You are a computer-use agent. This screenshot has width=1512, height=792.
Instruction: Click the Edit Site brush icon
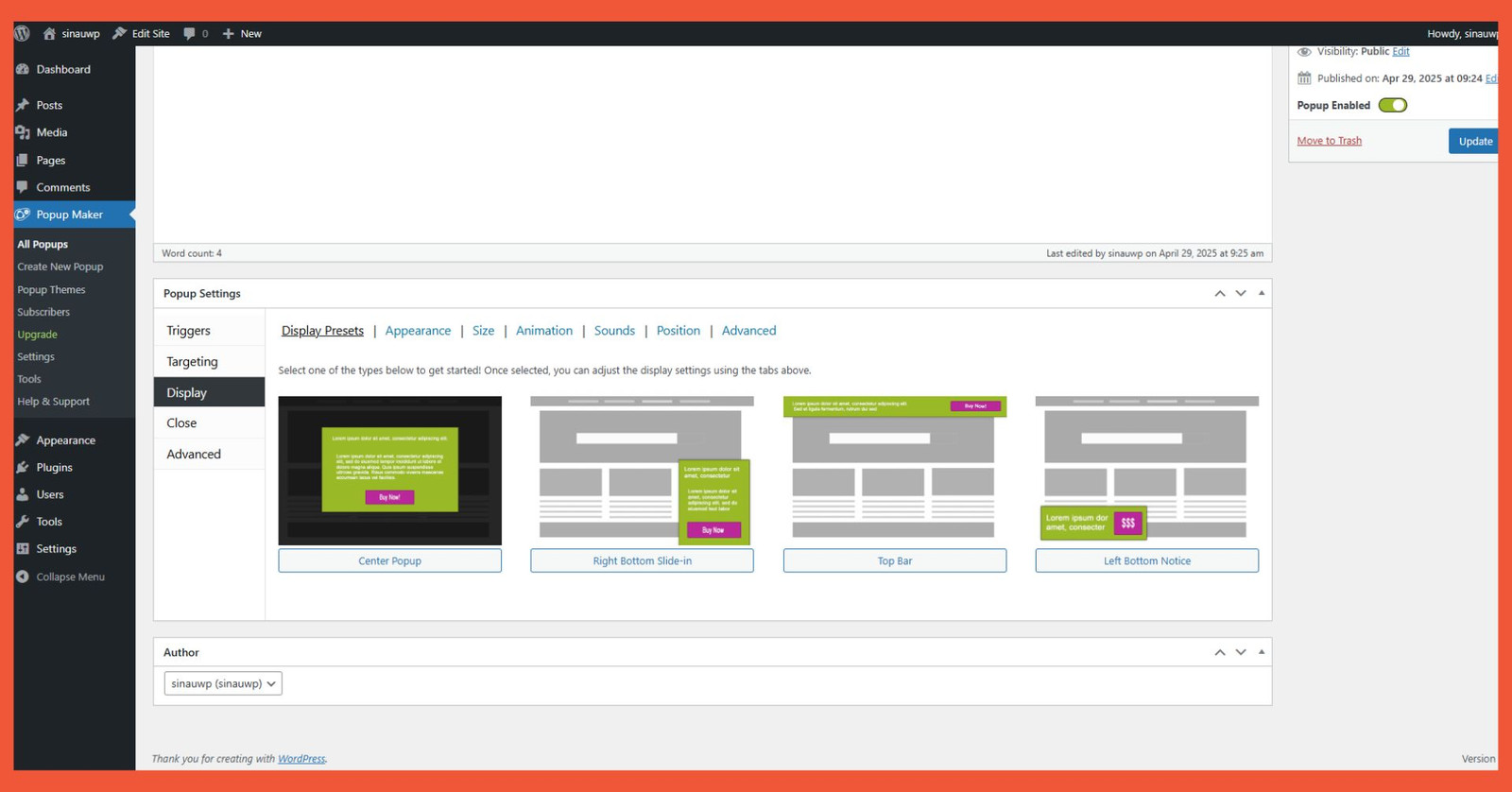119,33
